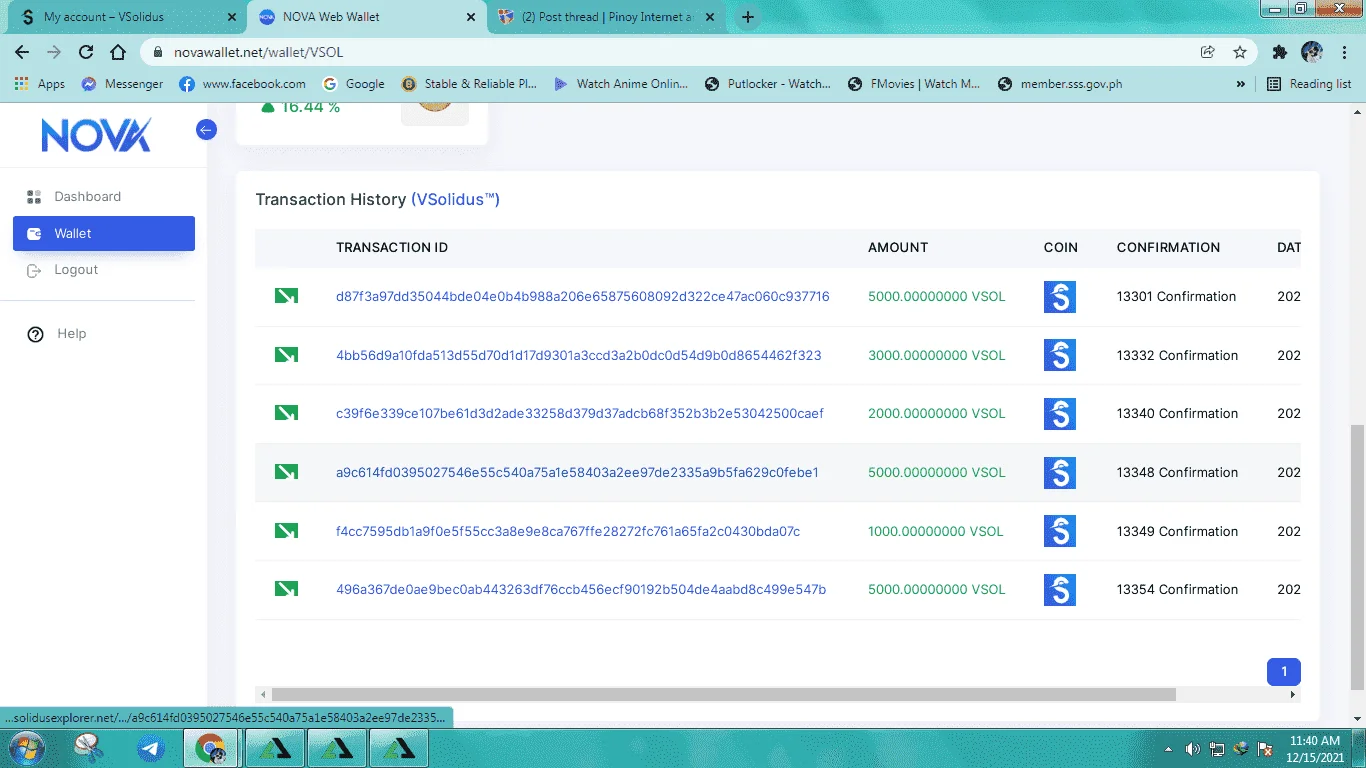Open the transaction ID starting with a9c614fd
1366x768 pixels.
[x=577, y=472]
